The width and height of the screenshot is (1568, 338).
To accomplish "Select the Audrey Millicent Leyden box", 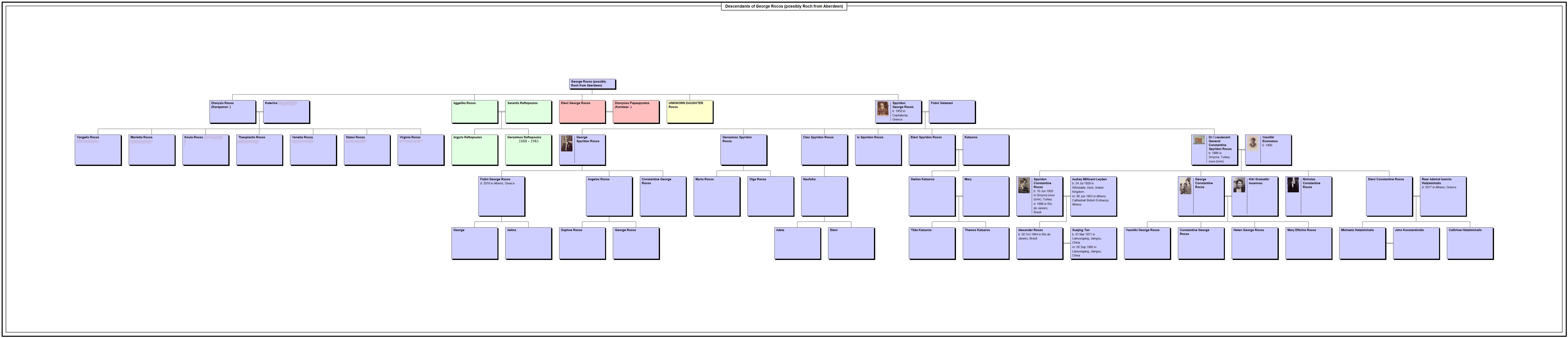I will point(1093,196).
